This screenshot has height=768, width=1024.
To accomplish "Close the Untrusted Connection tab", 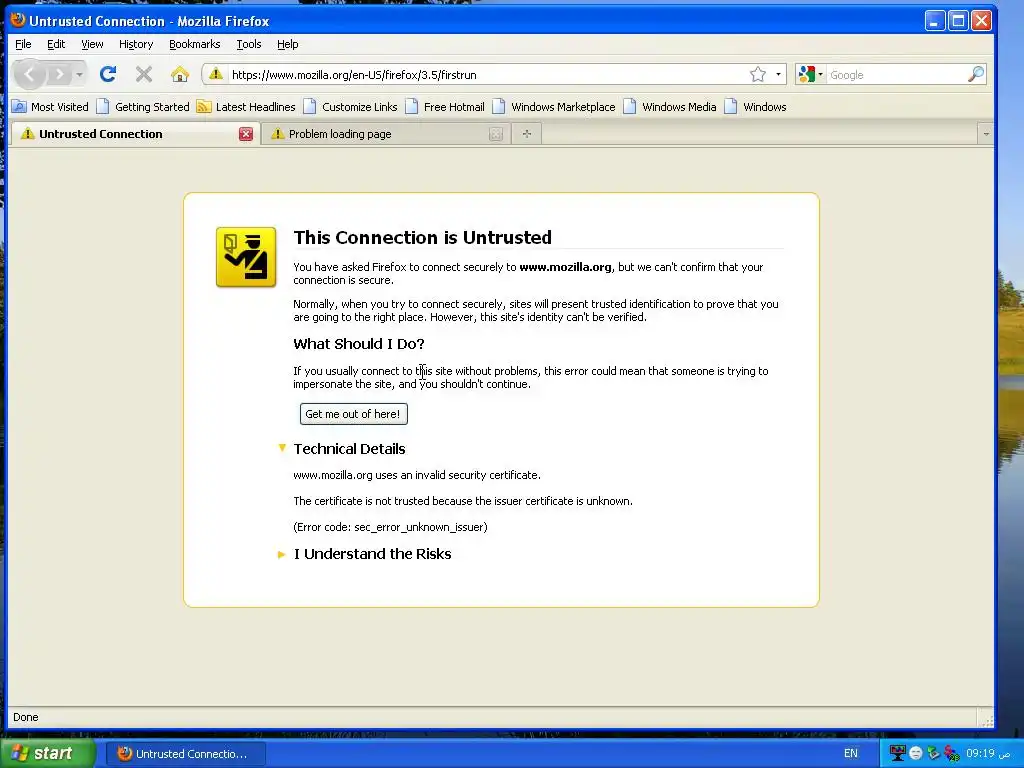I will click(x=246, y=134).
